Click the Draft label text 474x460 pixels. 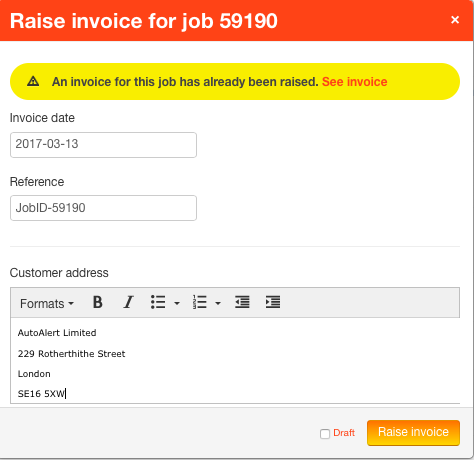point(344,433)
